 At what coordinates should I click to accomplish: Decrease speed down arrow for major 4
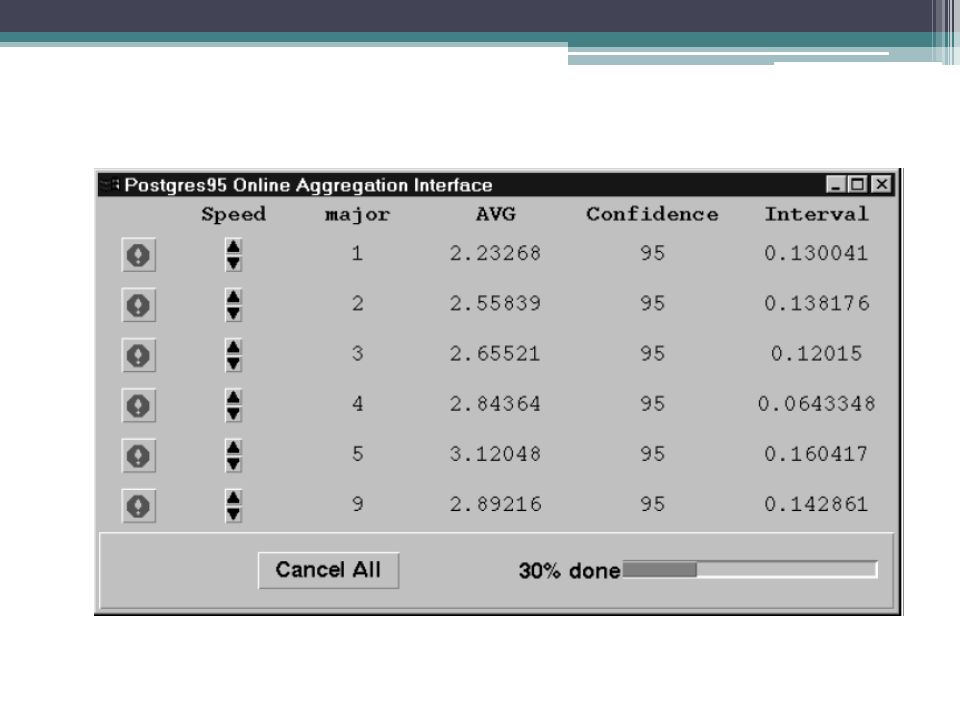click(x=233, y=414)
